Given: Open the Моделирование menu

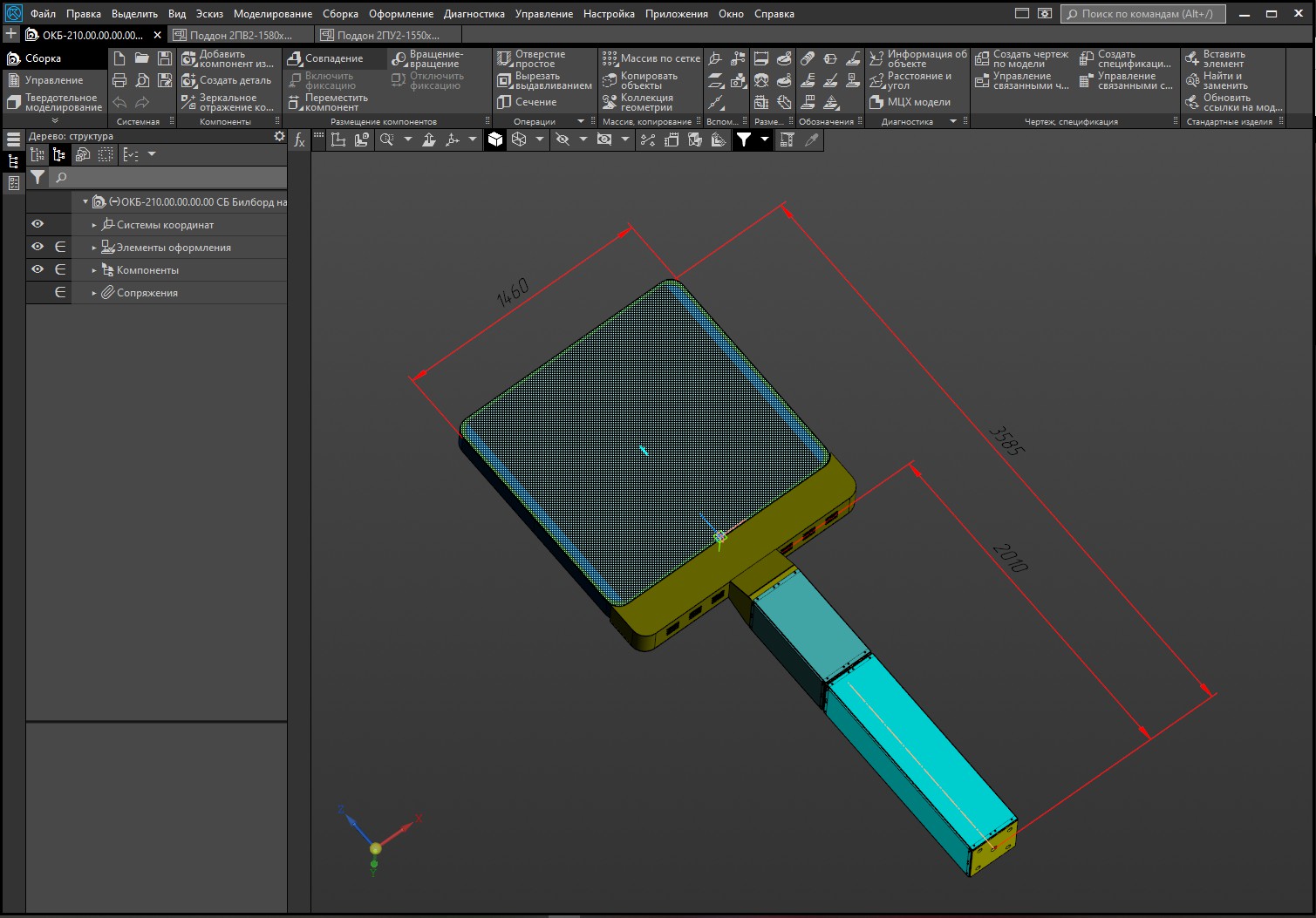Looking at the screenshot, I should click(x=272, y=14).
